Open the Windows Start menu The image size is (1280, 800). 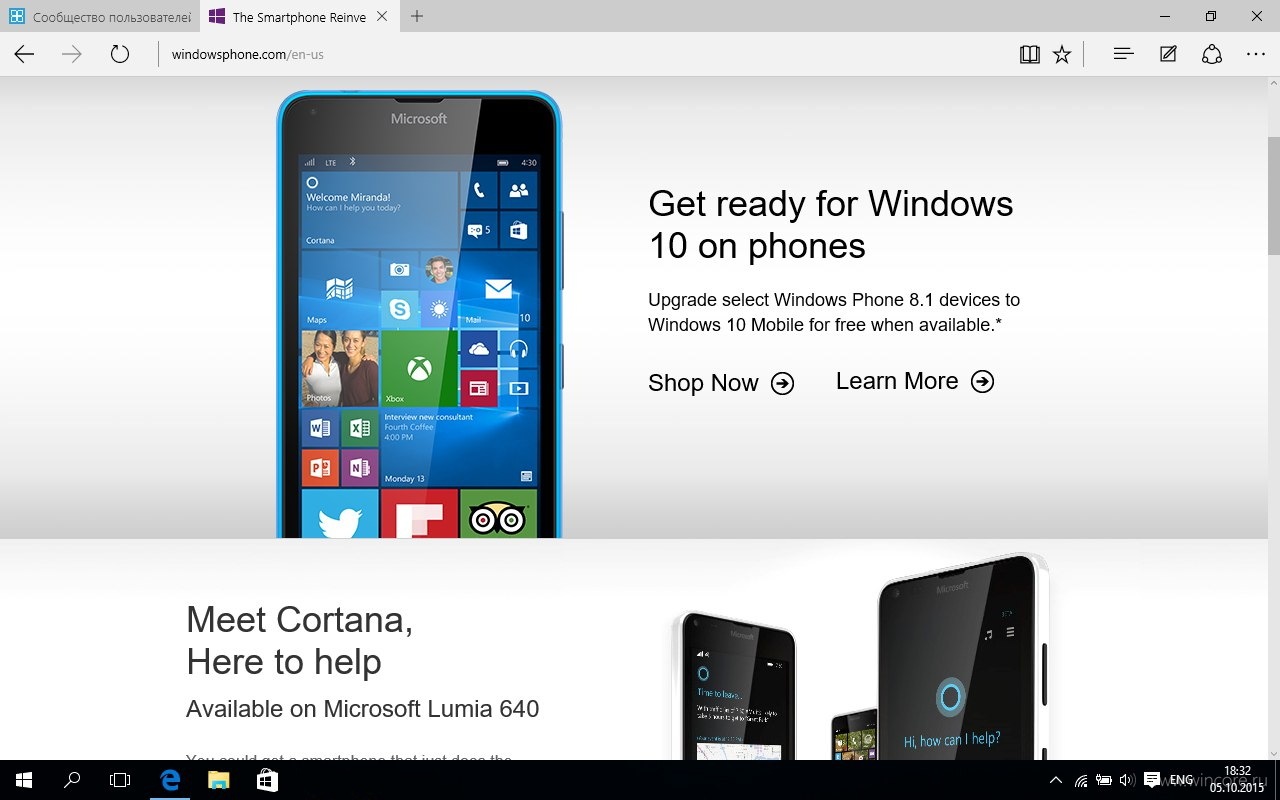tap(24, 780)
